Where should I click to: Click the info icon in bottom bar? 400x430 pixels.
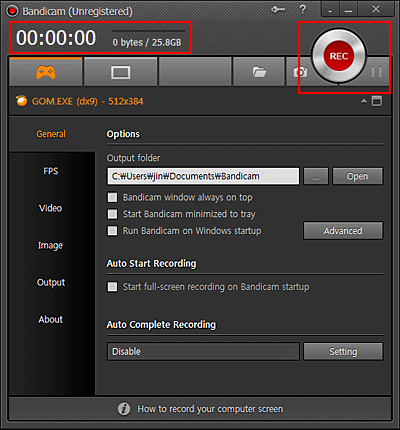click(x=124, y=409)
